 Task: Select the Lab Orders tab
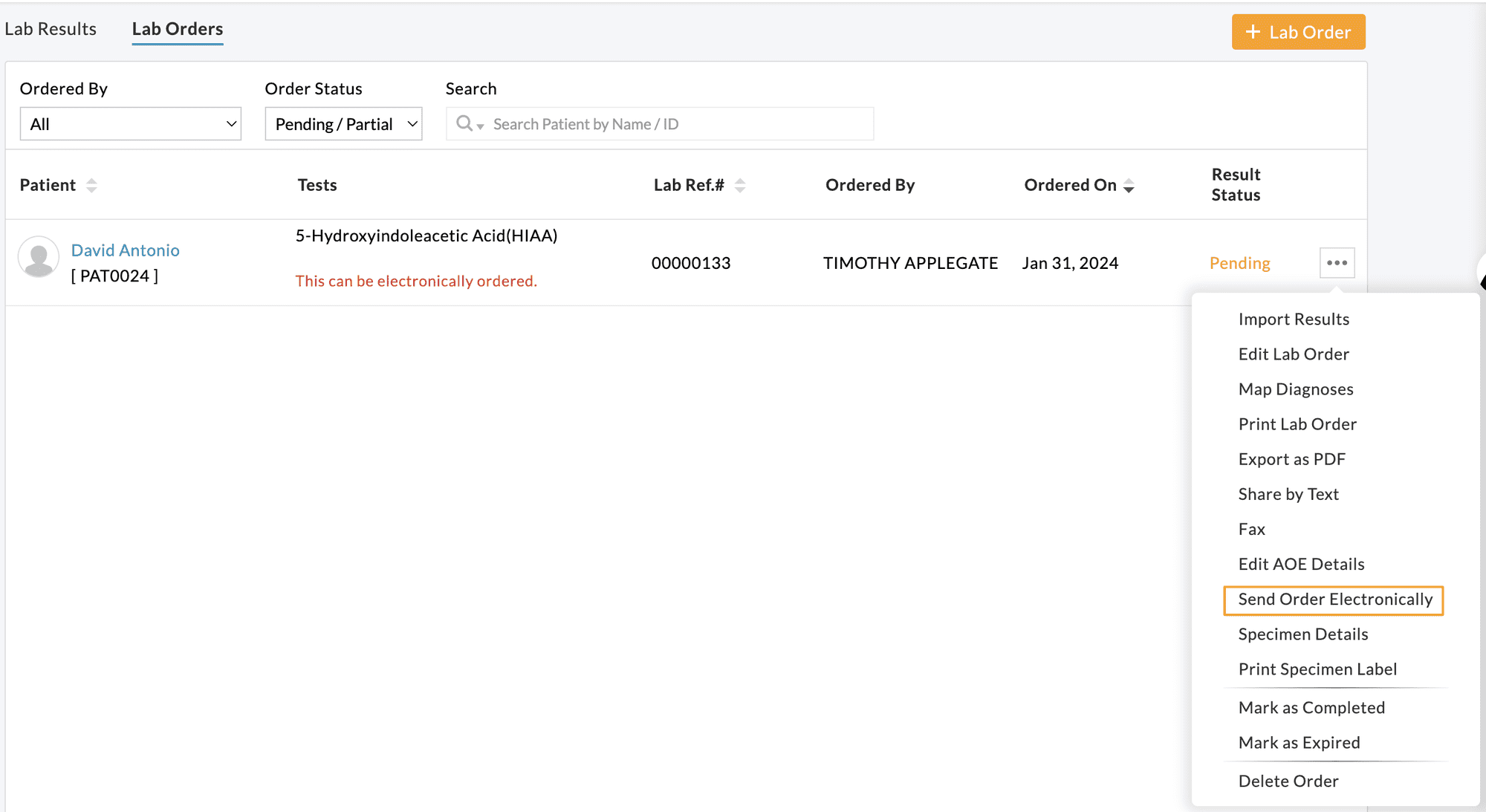tap(177, 28)
